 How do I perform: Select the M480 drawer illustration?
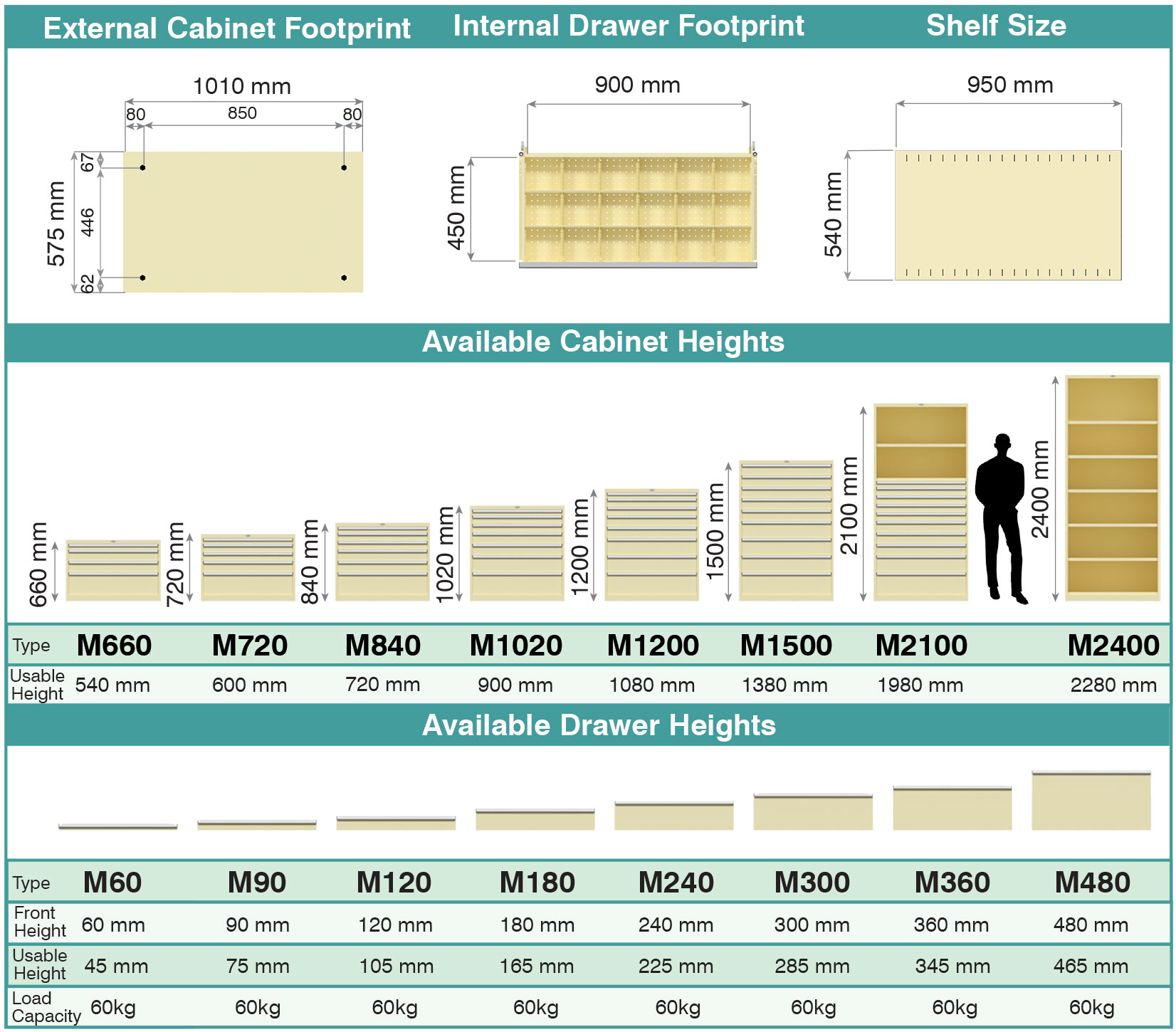point(1091,800)
